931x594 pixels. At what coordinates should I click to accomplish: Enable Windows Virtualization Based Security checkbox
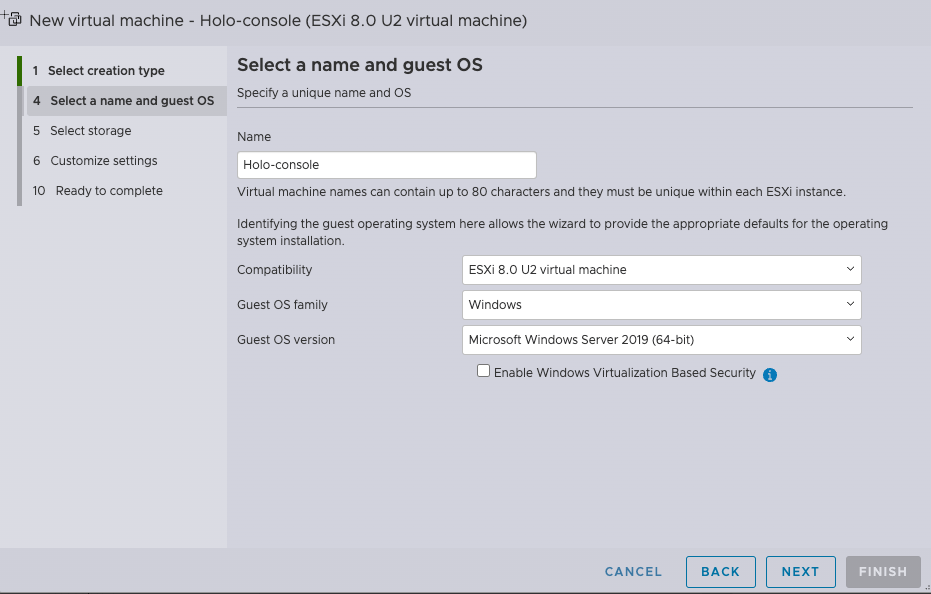[x=484, y=371]
